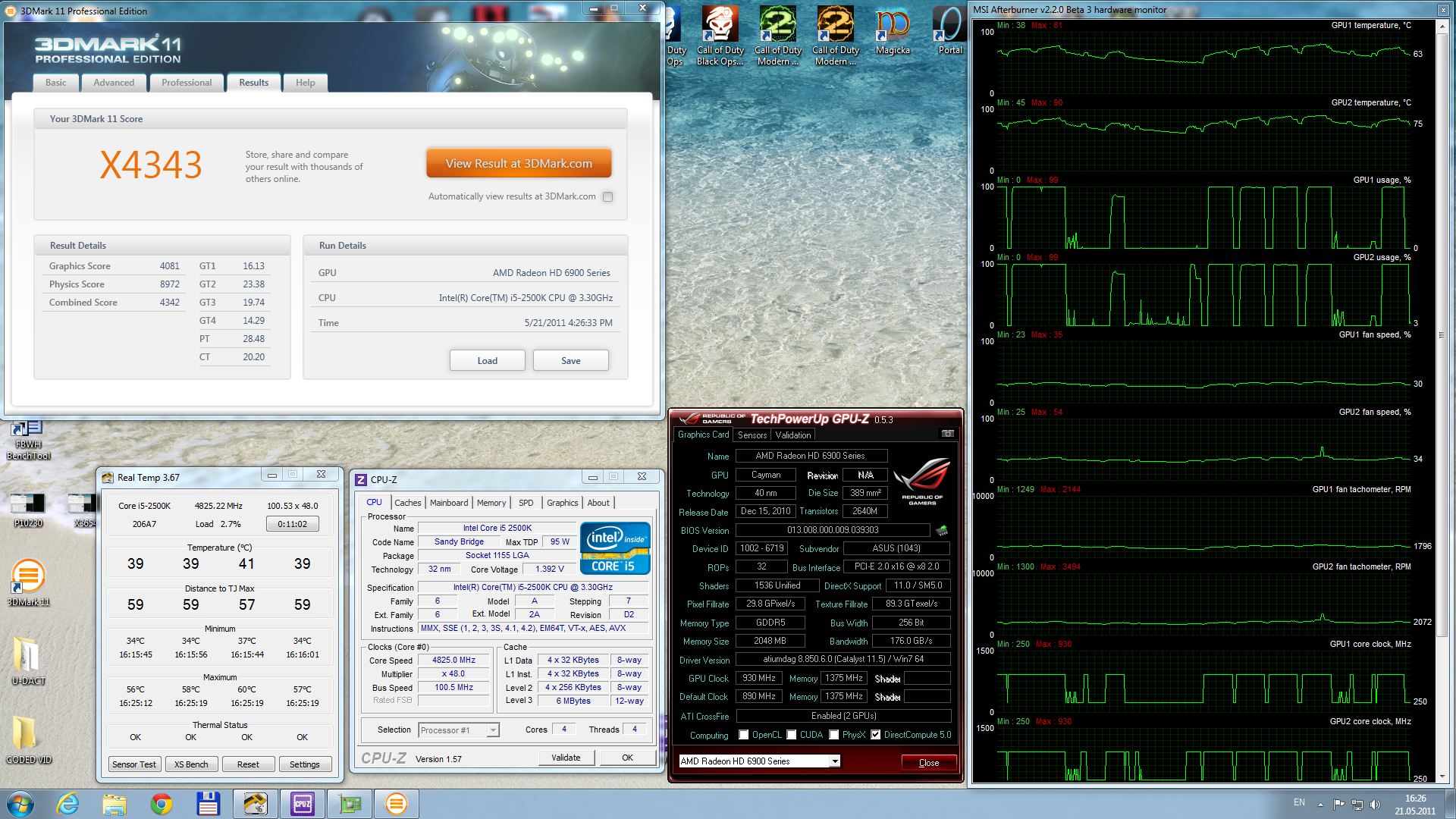Viewport: 1456px width, 819px height.
Task: Click Reset in Real Temp
Action: tap(248, 764)
